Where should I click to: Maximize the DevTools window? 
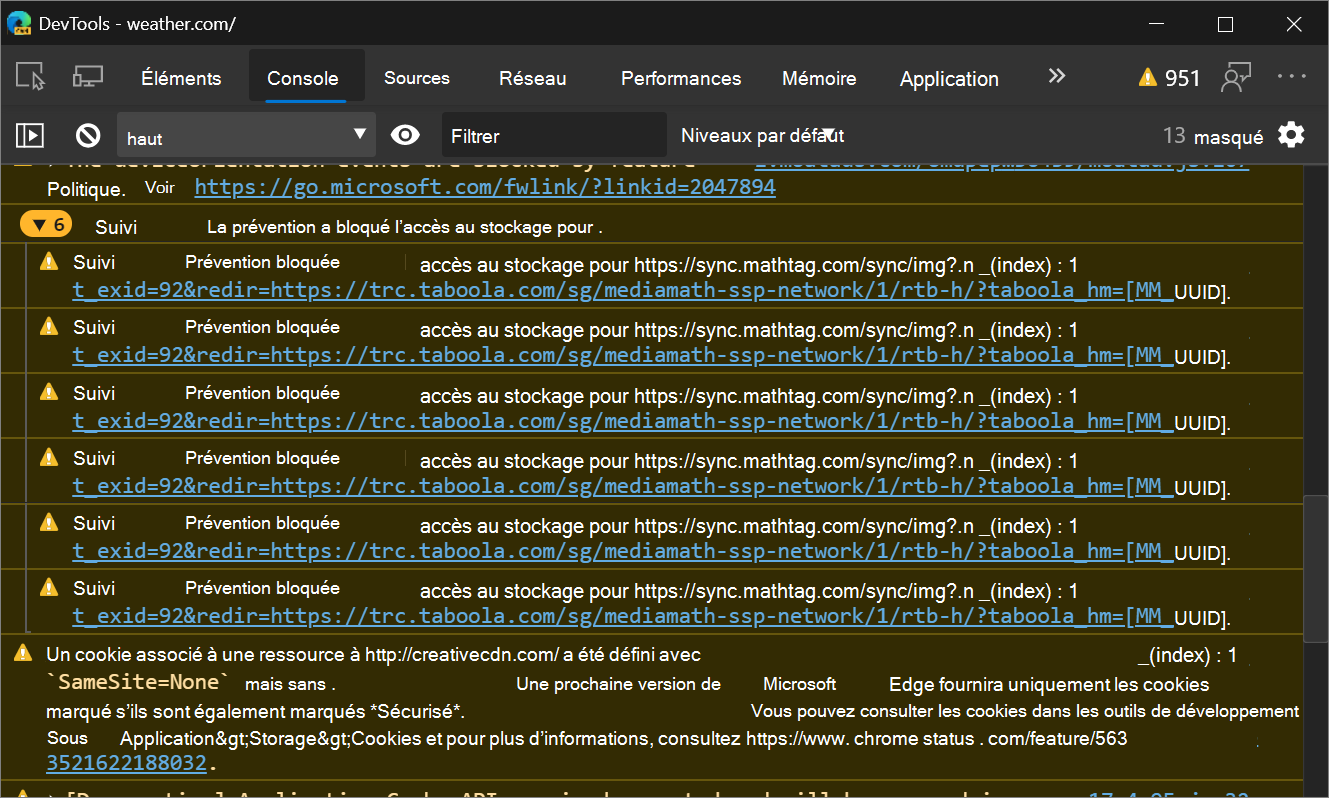(1225, 25)
